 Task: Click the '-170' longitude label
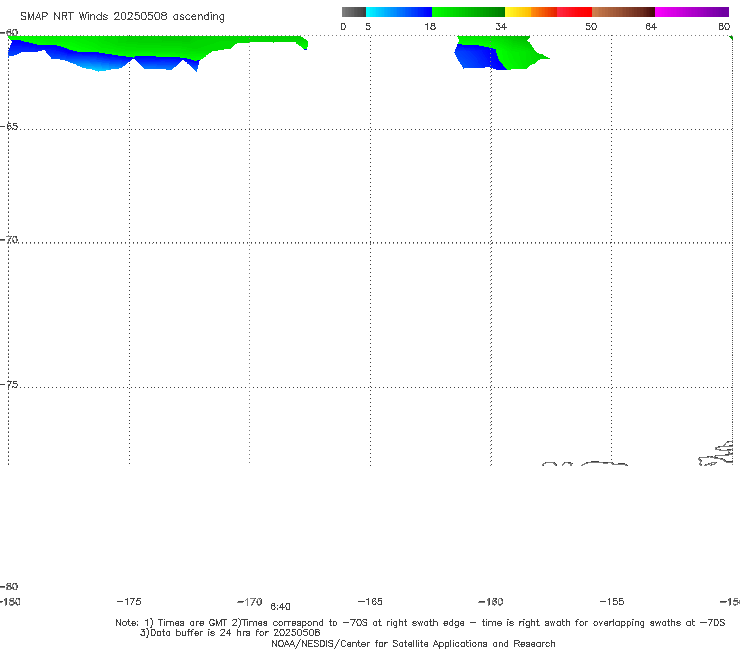(x=250, y=601)
